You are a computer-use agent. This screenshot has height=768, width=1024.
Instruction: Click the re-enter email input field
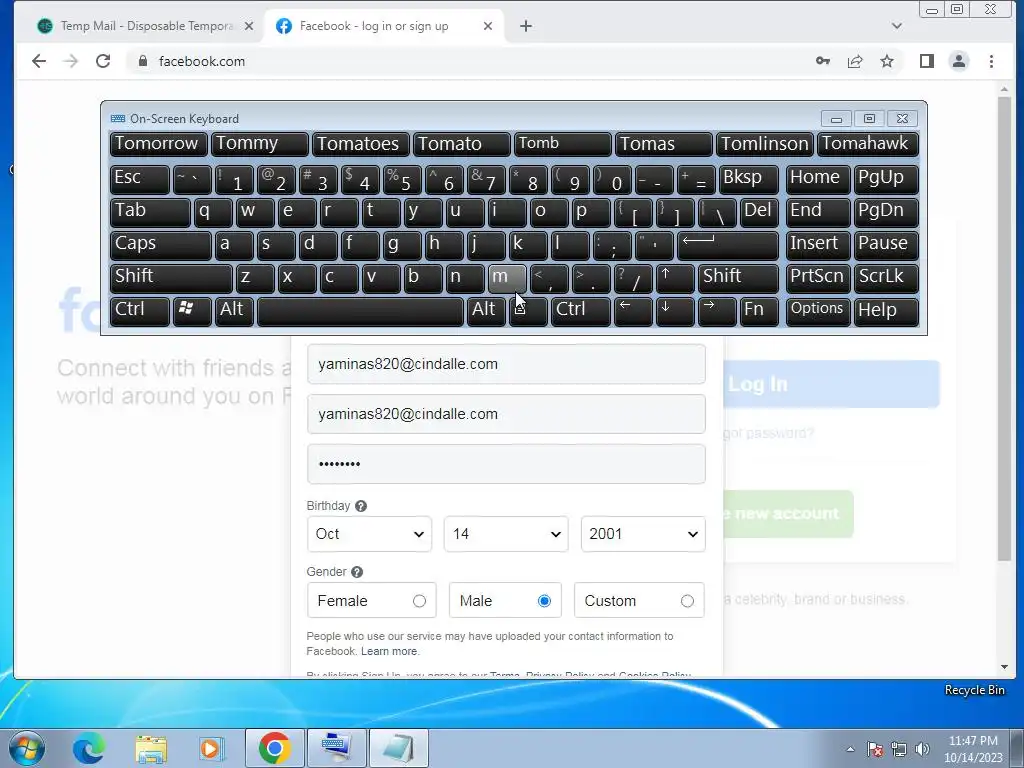(506, 414)
